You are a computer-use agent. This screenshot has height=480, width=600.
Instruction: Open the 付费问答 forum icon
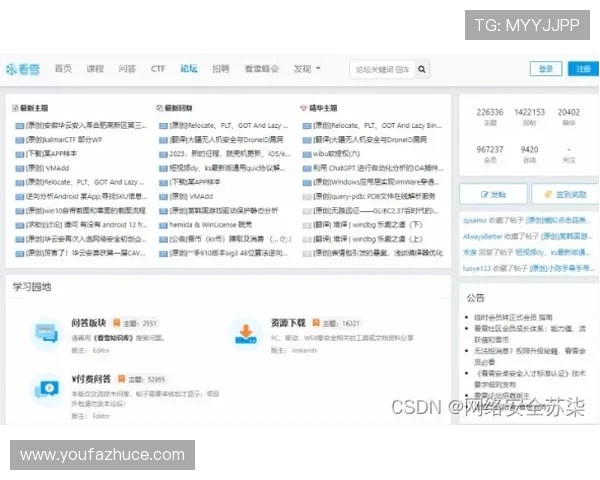(46, 390)
